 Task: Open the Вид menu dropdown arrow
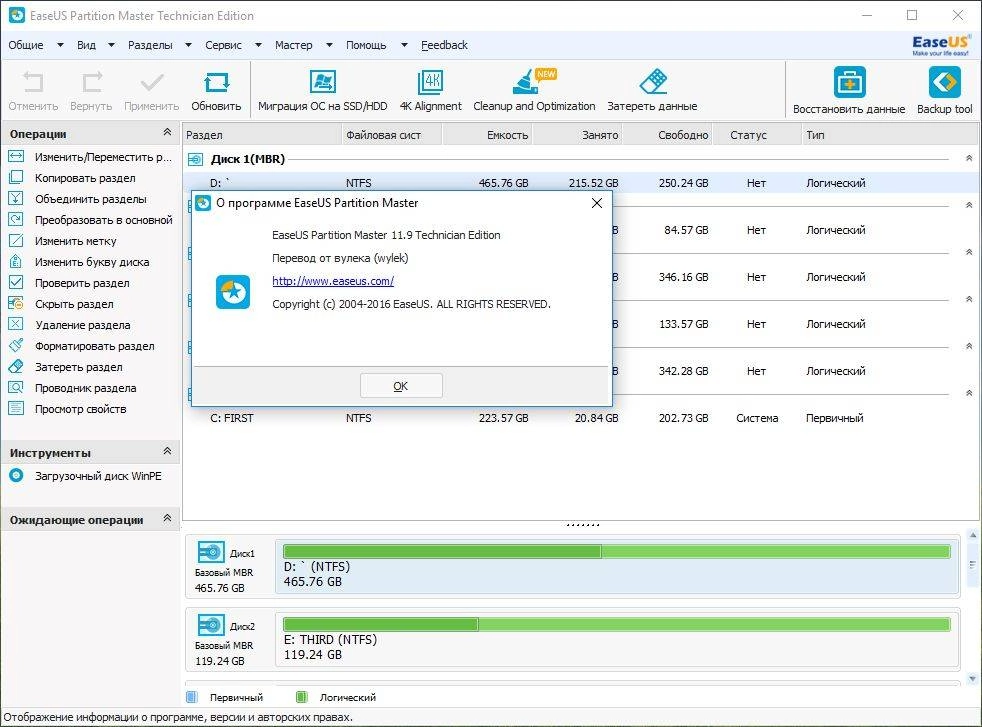tap(111, 45)
